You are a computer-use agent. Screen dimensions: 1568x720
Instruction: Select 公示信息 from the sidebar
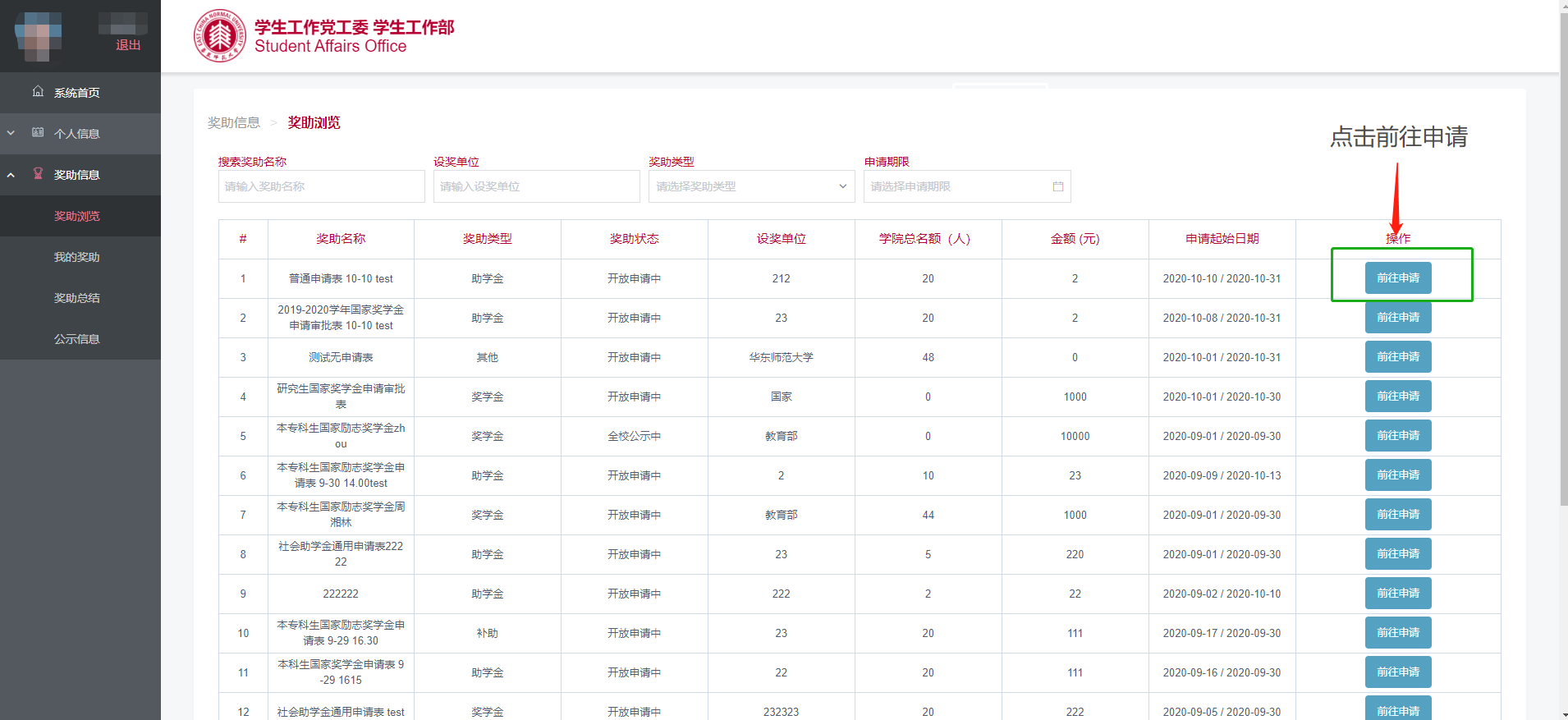[x=76, y=339]
